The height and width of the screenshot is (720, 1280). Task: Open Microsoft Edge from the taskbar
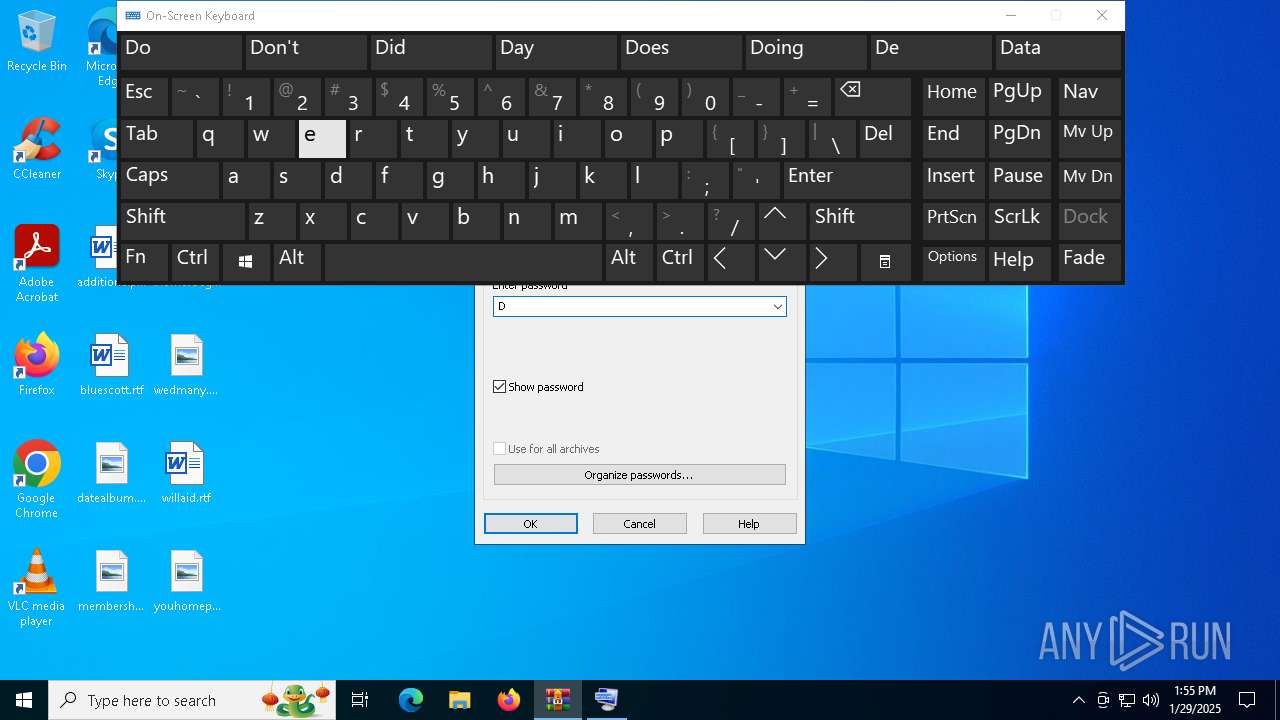tap(411, 700)
